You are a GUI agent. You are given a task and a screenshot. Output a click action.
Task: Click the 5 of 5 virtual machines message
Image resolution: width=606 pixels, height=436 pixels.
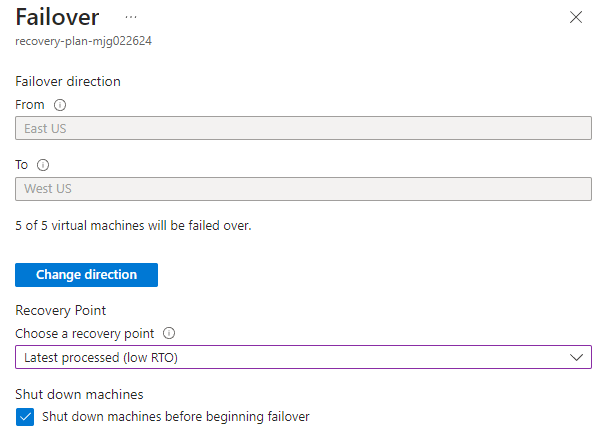point(133,225)
